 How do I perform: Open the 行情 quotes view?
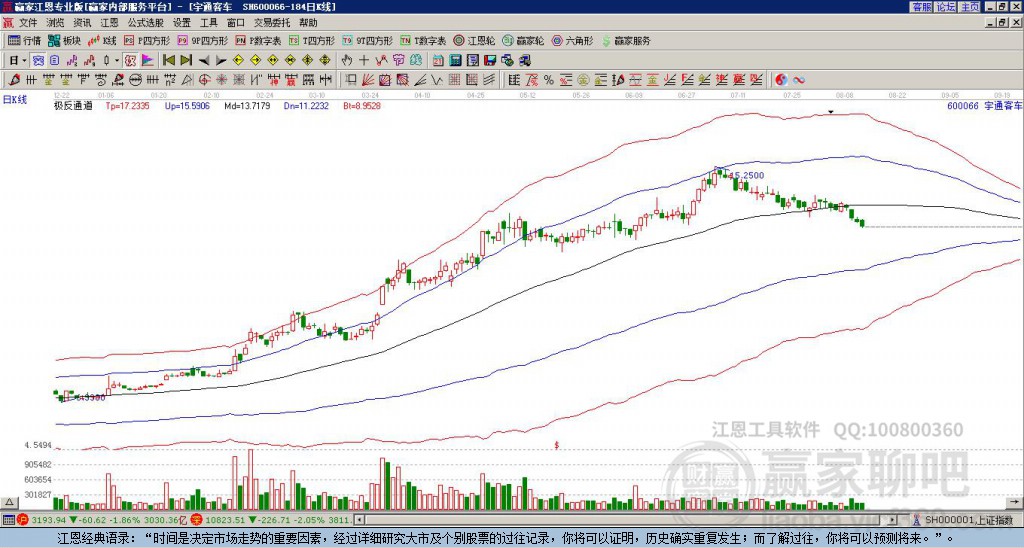[24, 40]
